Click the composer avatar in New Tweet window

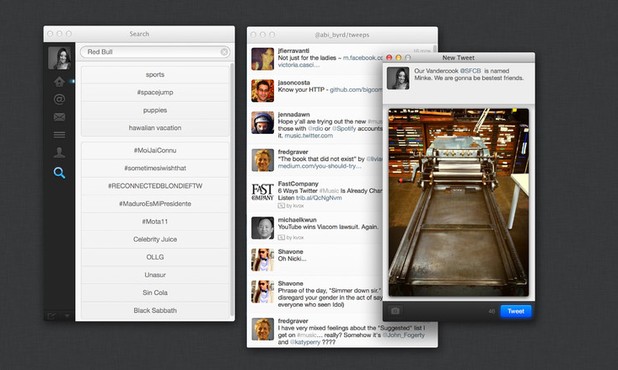398,78
